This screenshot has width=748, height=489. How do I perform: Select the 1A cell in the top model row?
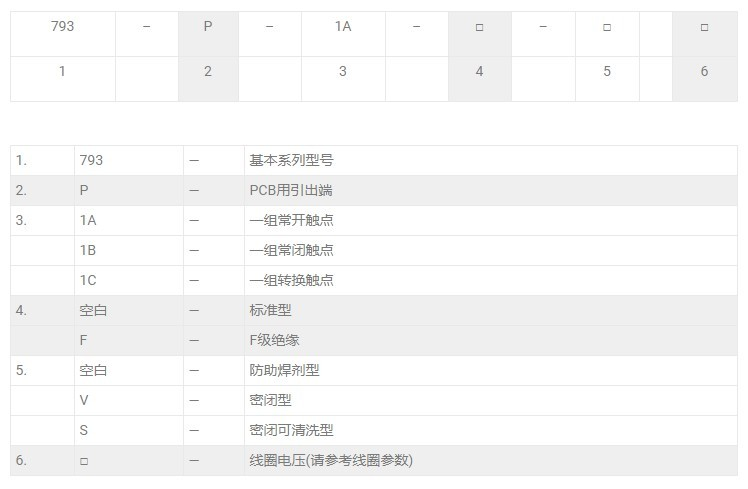point(343,27)
